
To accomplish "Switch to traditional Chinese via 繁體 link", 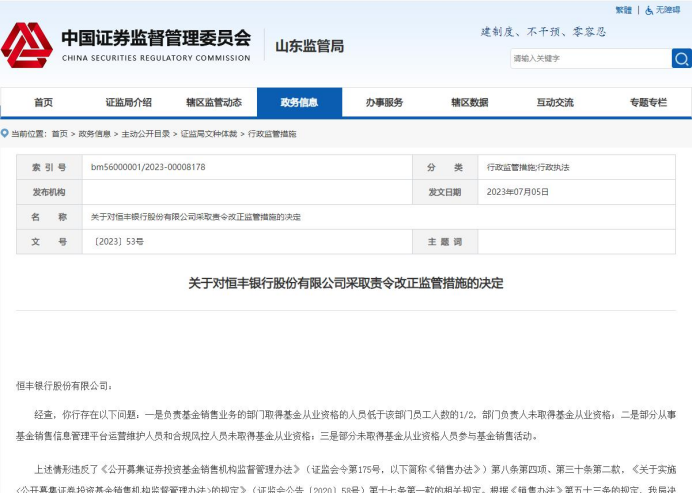I will point(624,10).
